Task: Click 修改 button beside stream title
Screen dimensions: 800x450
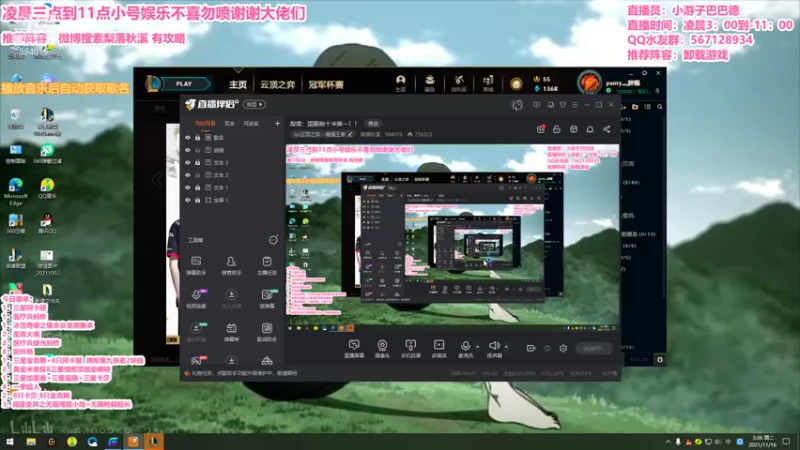Action: click(x=373, y=123)
